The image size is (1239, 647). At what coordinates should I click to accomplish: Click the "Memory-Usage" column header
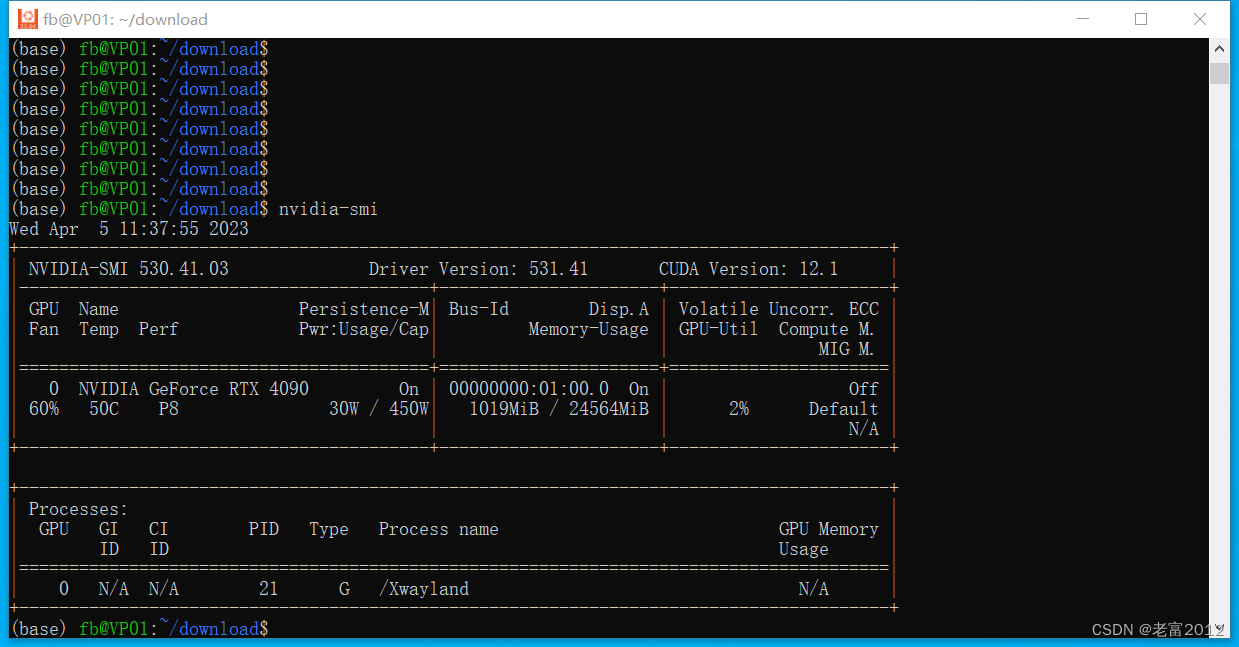[588, 329]
